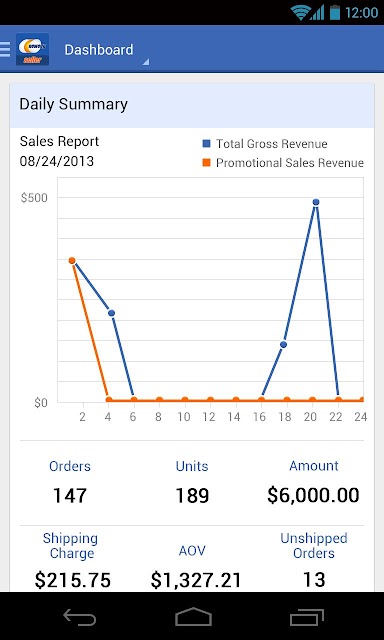The image size is (384, 640).
Task: Toggle Total Gross Revenue blue legend swatch
Action: tap(206, 144)
